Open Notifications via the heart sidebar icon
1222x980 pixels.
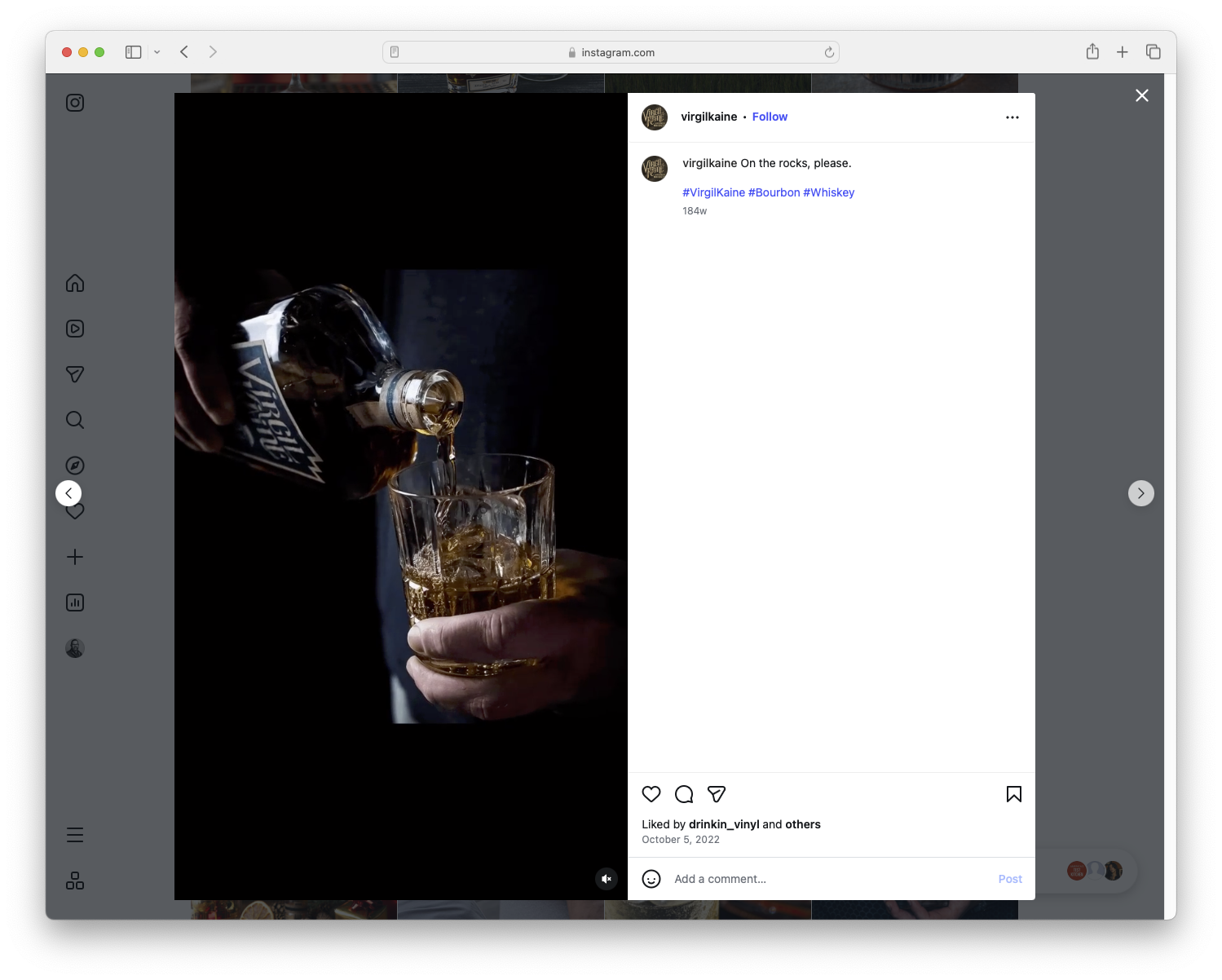pyautogui.click(x=74, y=511)
